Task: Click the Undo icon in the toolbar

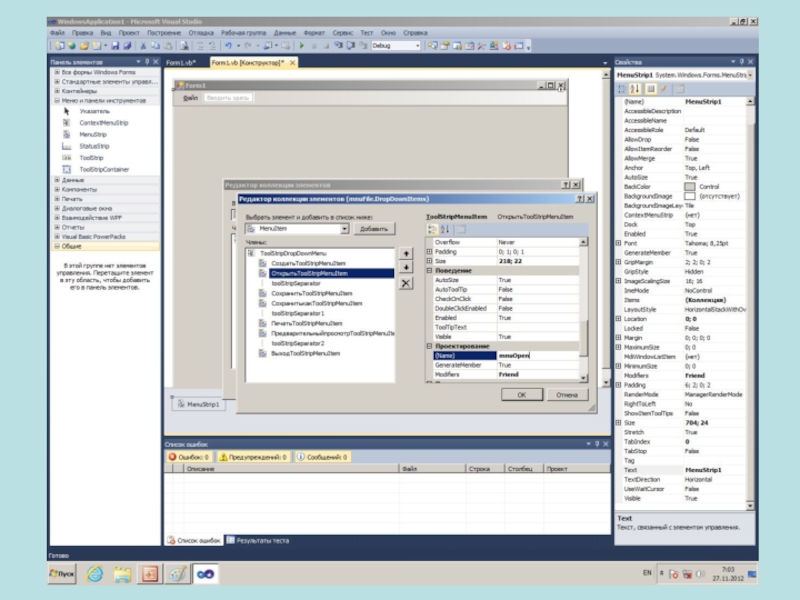Action: pos(229,46)
